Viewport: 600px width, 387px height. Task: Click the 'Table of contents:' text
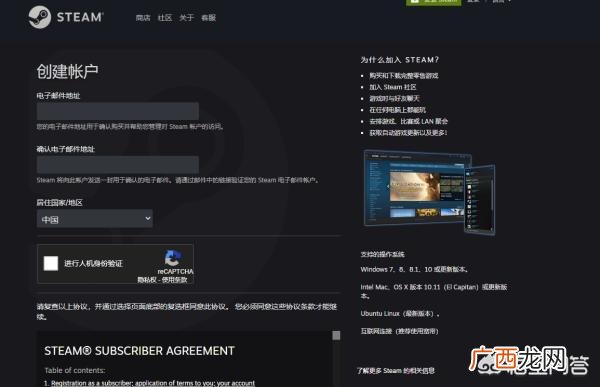tap(75, 371)
